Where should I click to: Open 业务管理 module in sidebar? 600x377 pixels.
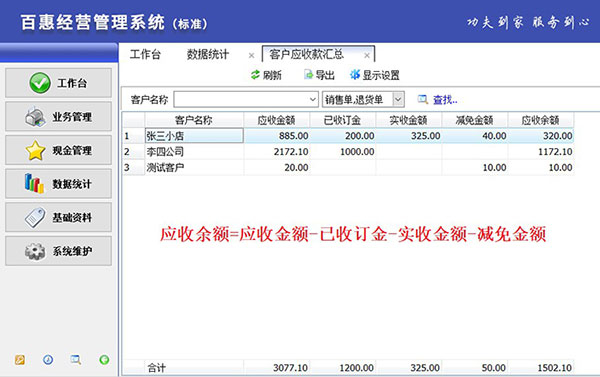pos(59,116)
